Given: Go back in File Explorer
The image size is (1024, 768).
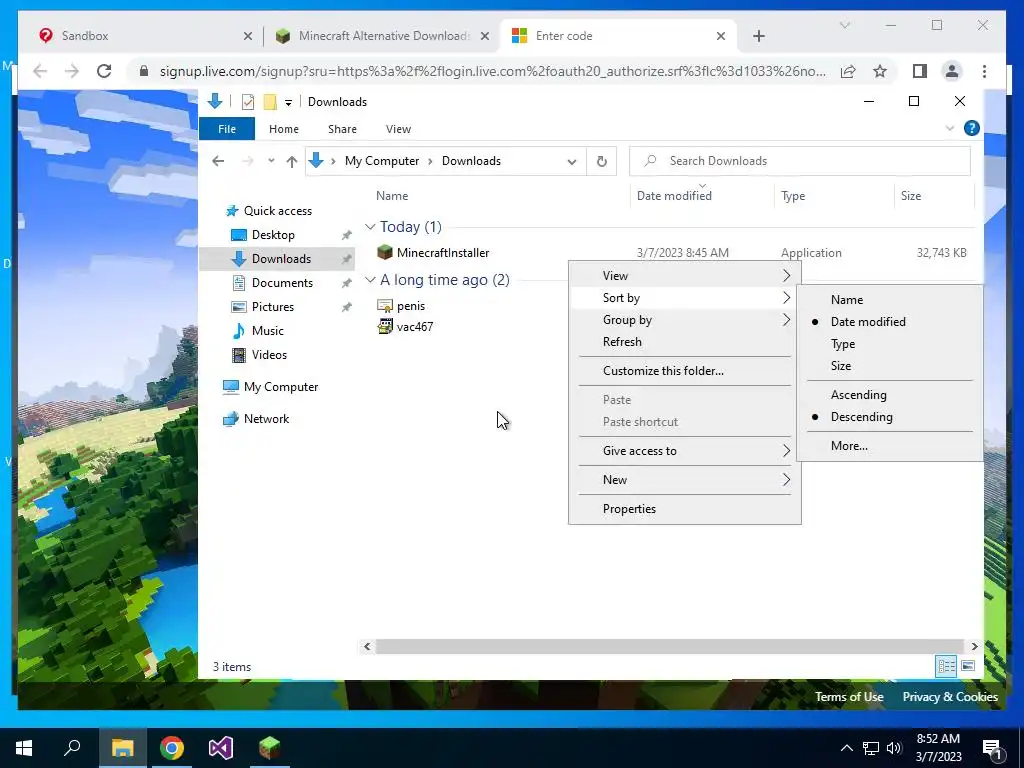Looking at the screenshot, I should pyautogui.click(x=218, y=161).
